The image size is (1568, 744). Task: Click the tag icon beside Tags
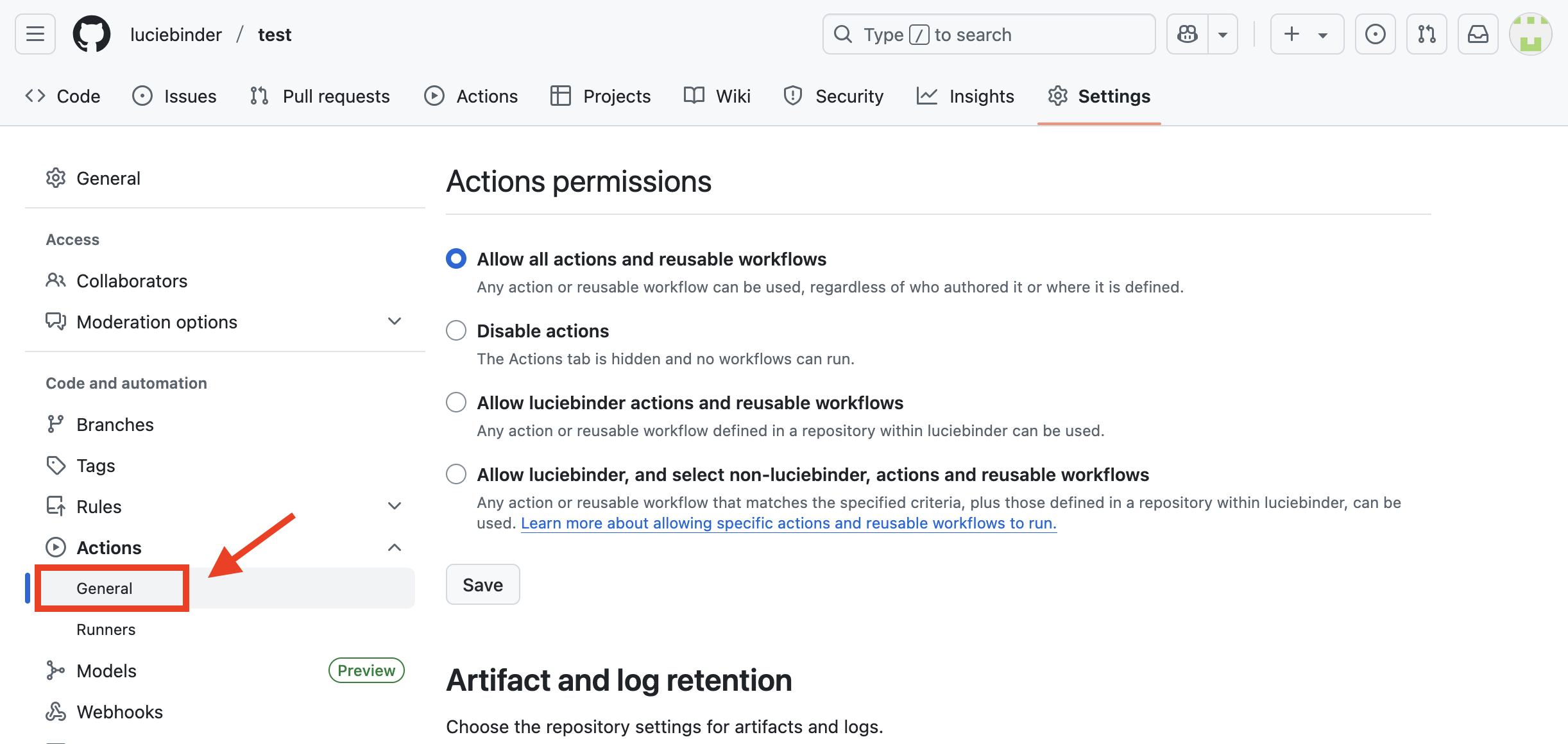(56, 465)
